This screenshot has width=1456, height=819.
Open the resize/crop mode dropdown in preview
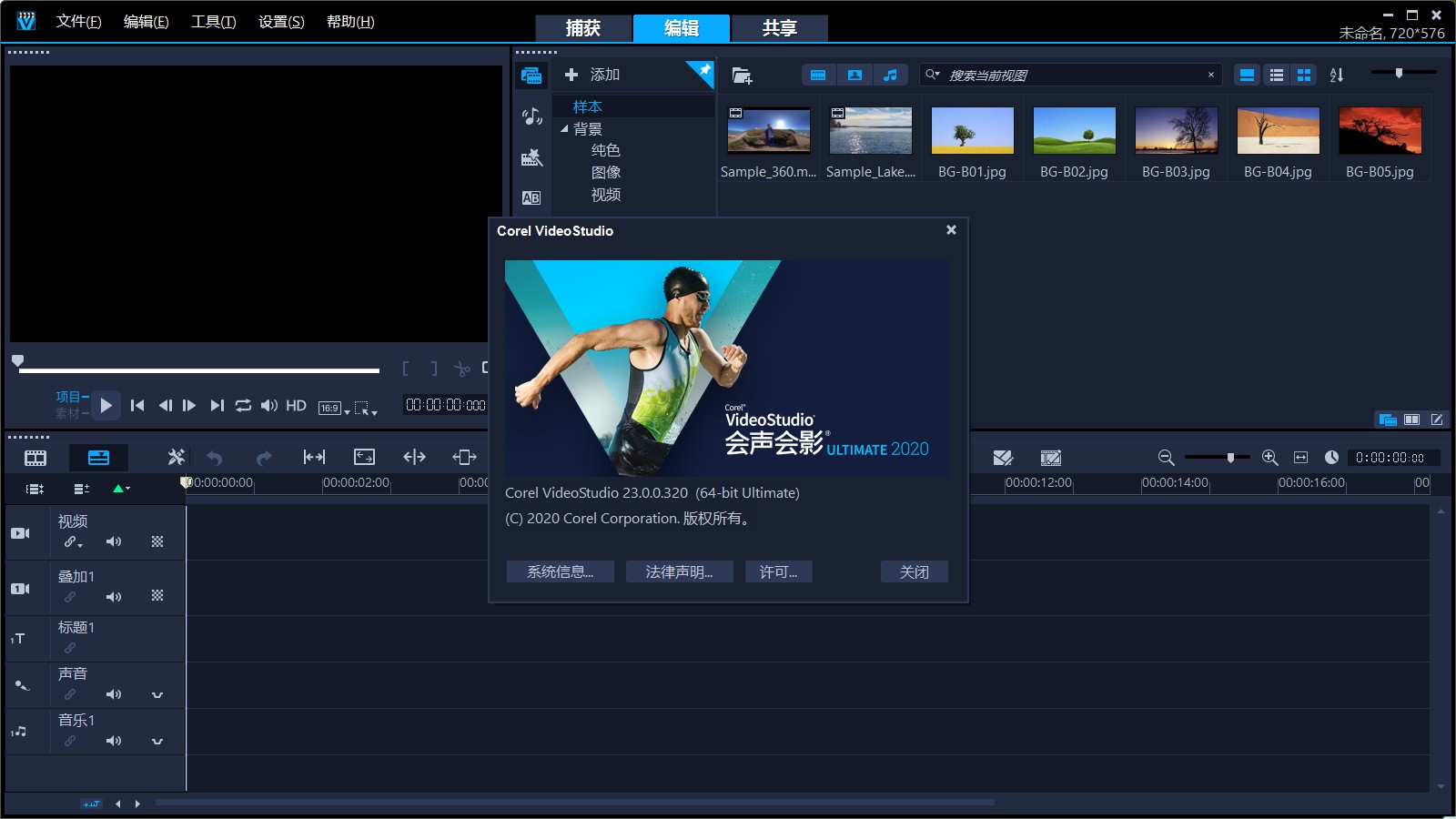pos(366,409)
